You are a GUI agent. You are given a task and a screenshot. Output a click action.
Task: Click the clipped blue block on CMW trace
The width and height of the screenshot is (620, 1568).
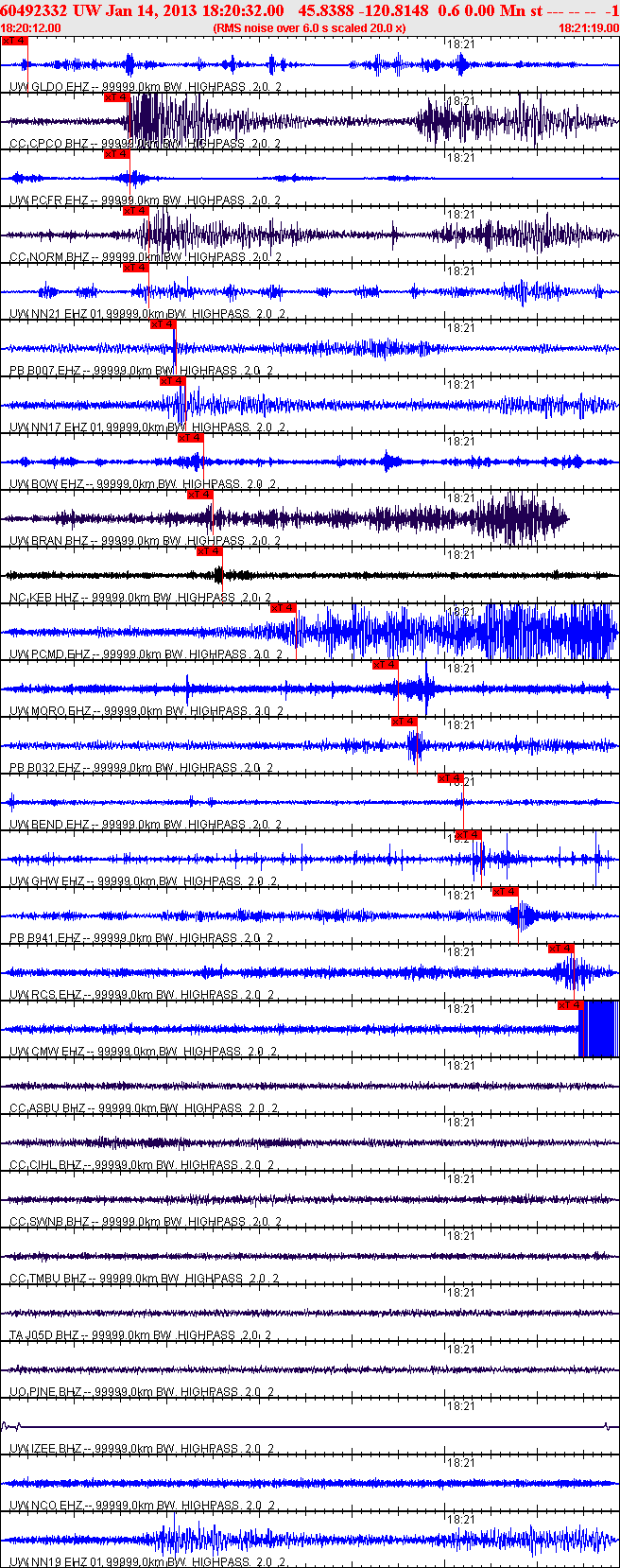(597, 1028)
